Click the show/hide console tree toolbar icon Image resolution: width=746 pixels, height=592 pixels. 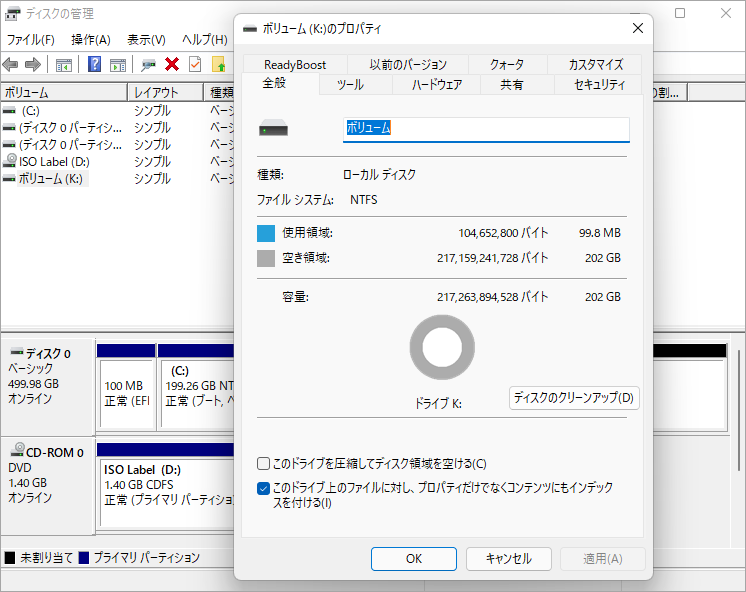coord(63,65)
